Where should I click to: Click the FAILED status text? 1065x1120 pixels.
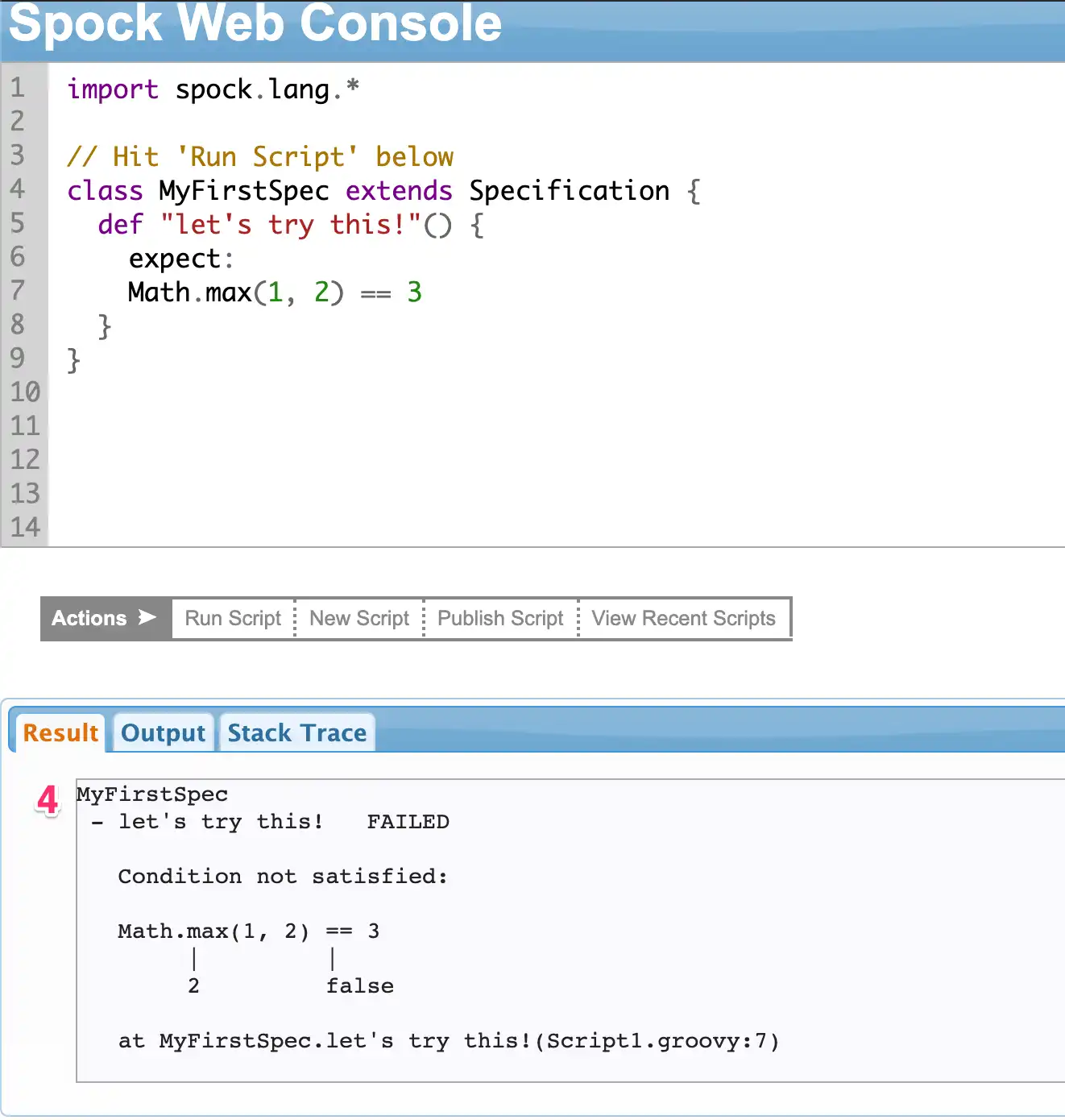pyautogui.click(x=408, y=822)
